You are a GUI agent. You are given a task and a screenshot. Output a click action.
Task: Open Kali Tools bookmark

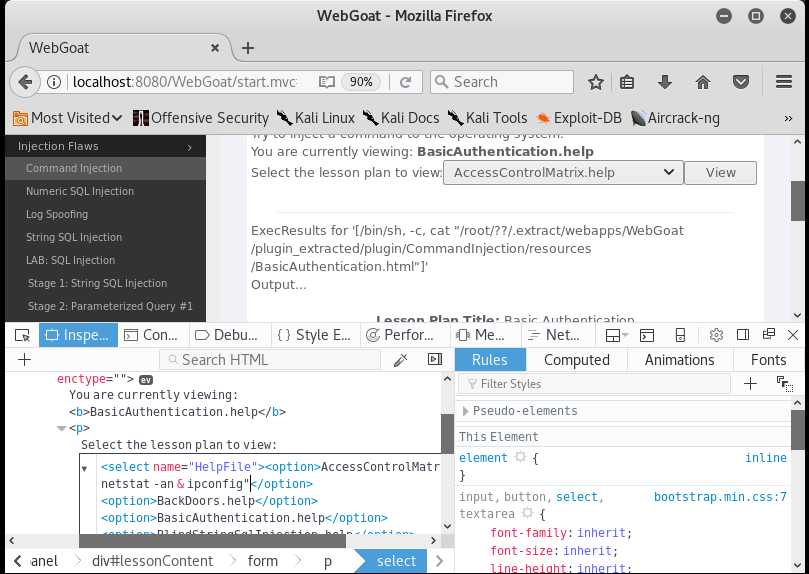(x=487, y=118)
